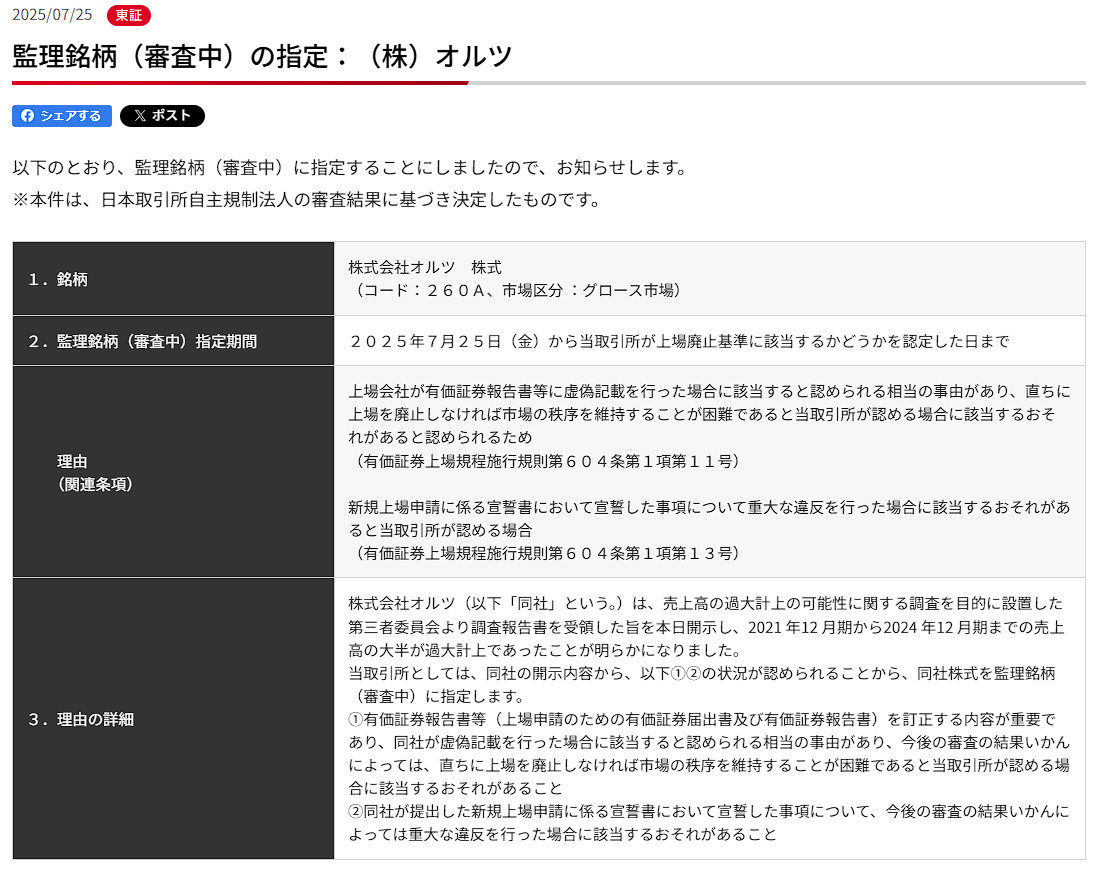Click the line 高の大半が過大計上であったこと
This screenshot has height=870, width=1096.
pos(545,651)
